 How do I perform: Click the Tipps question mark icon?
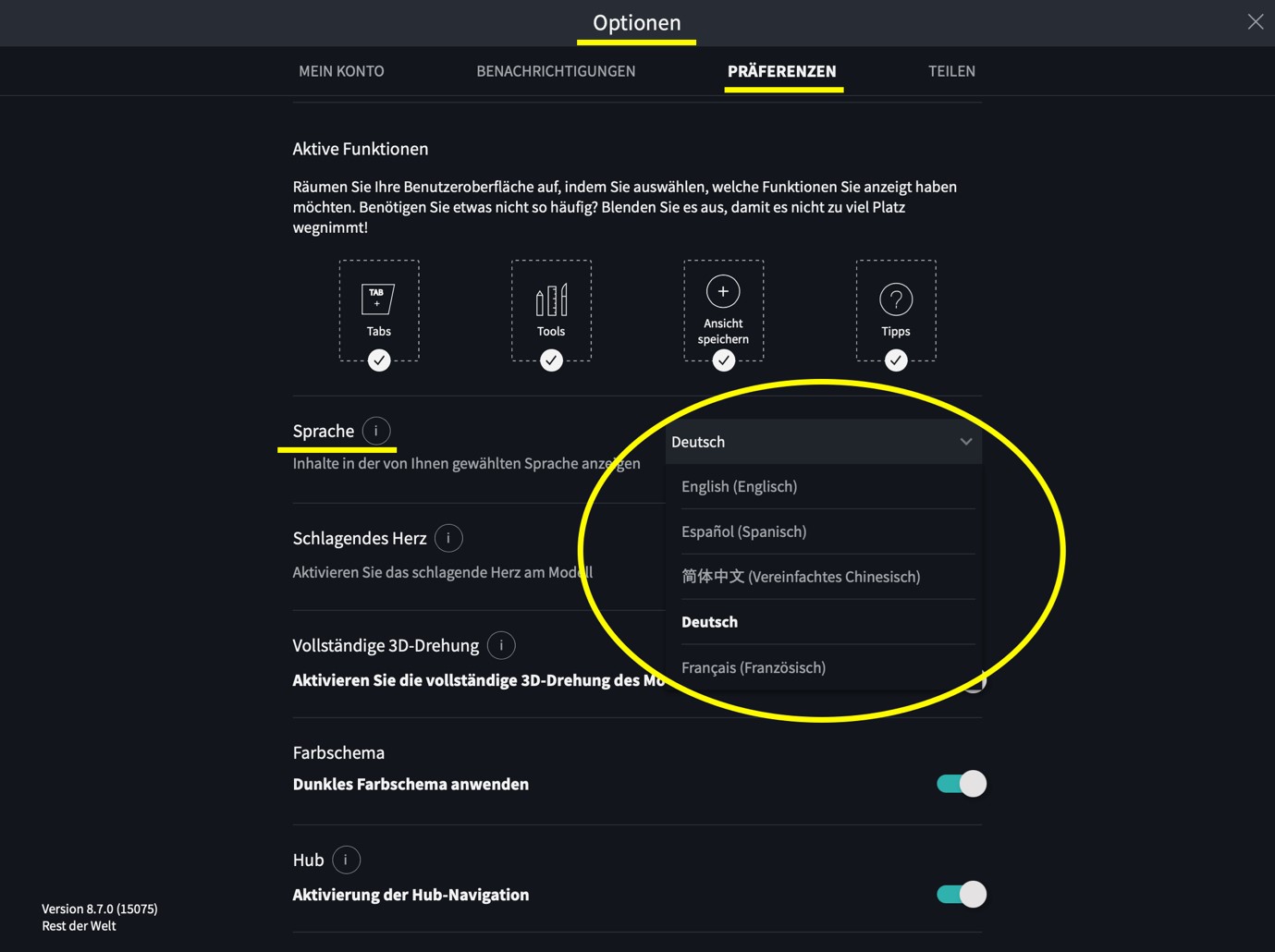[895, 299]
